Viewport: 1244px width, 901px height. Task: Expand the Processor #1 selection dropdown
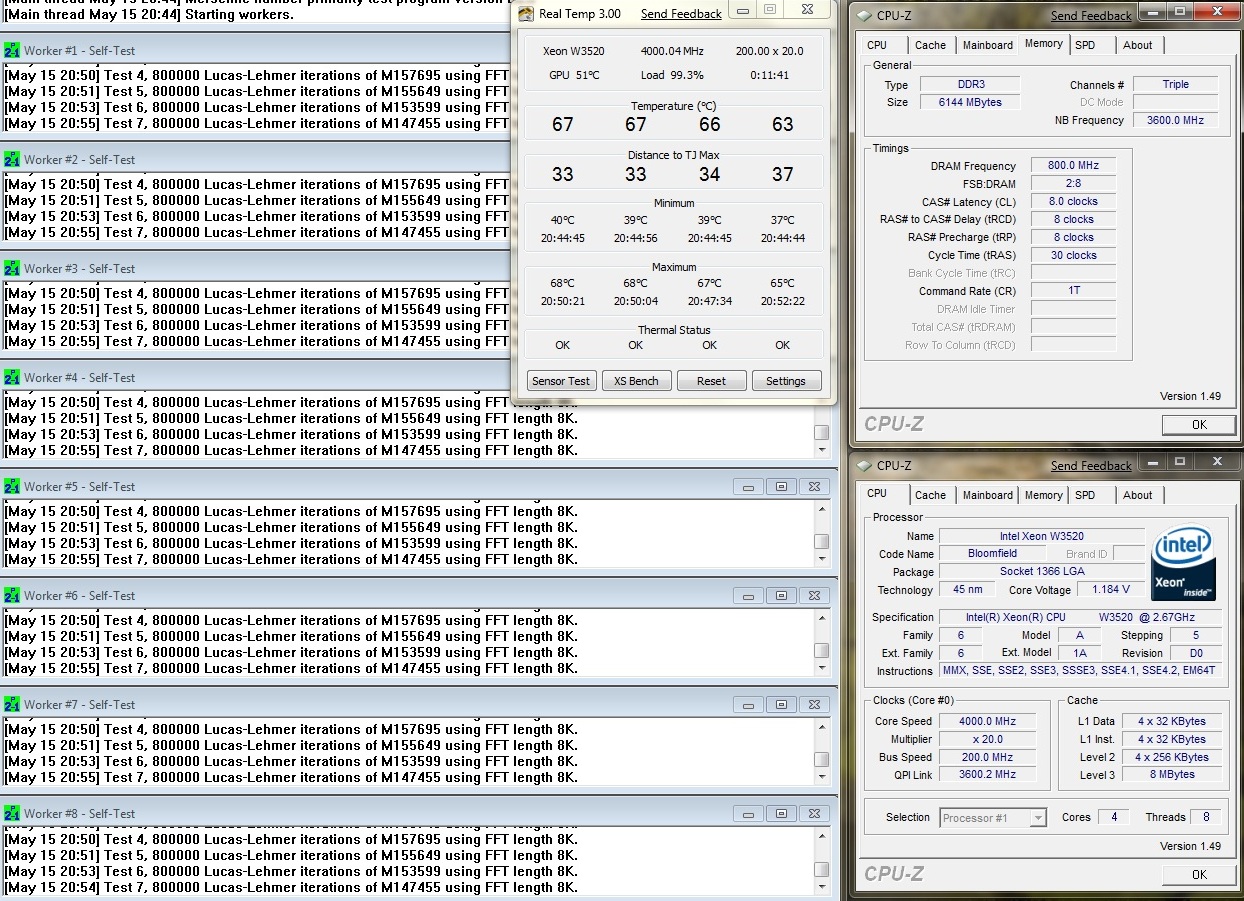pyautogui.click(x=1038, y=818)
